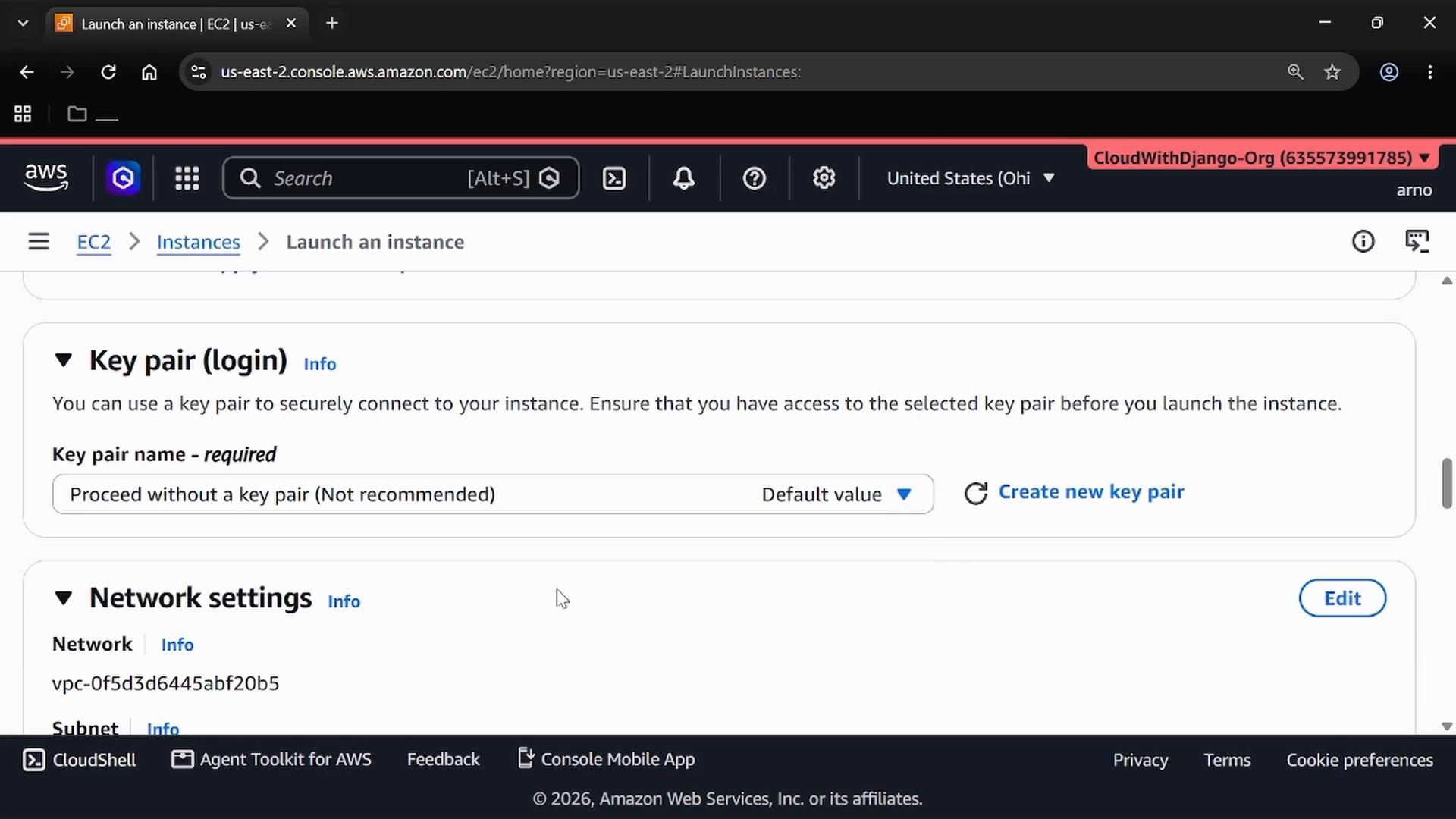Screen dimensions: 1456x819
Task: Open Cookie preferences in the footer
Action: 1360,760
